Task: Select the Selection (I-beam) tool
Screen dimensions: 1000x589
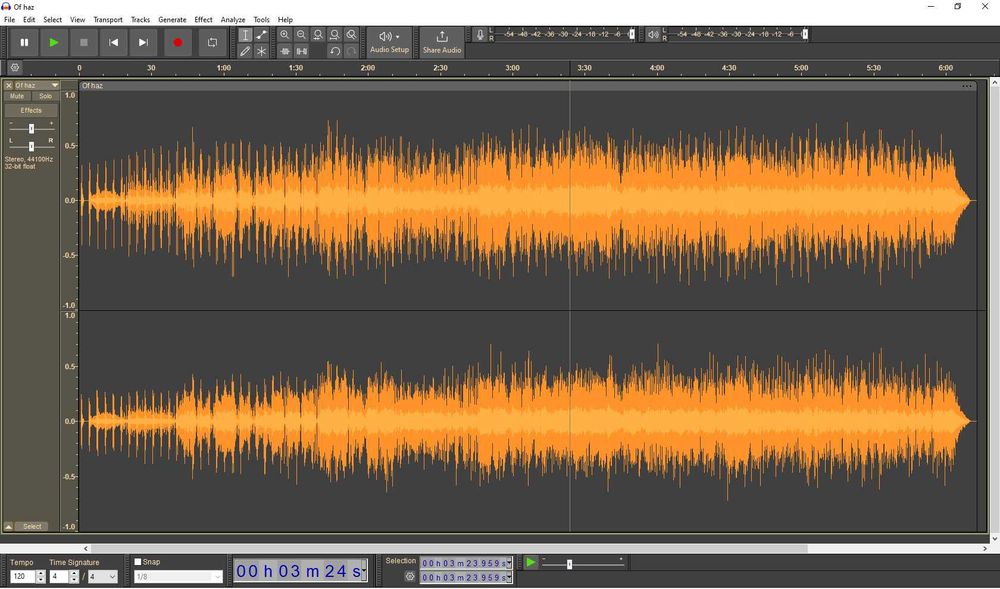Action: (245, 35)
